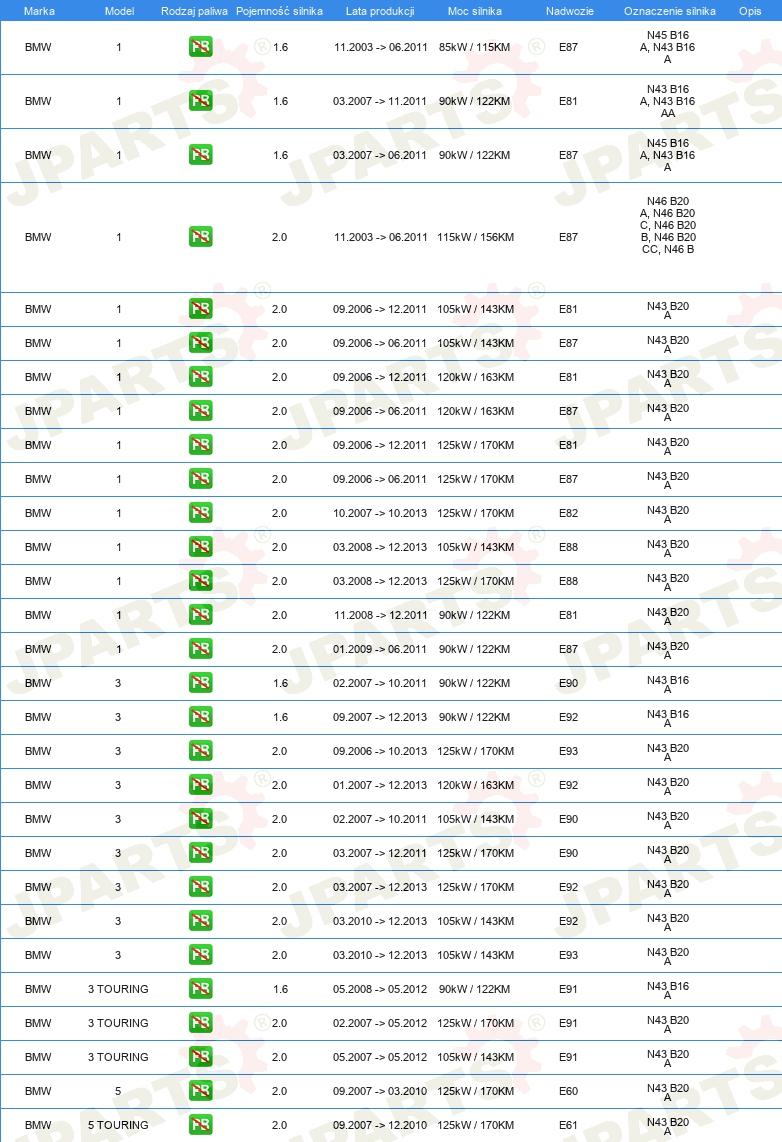Viewport: 782px width, 1142px height.
Task: Click the E61 body code cell
Action: (x=569, y=1125)
